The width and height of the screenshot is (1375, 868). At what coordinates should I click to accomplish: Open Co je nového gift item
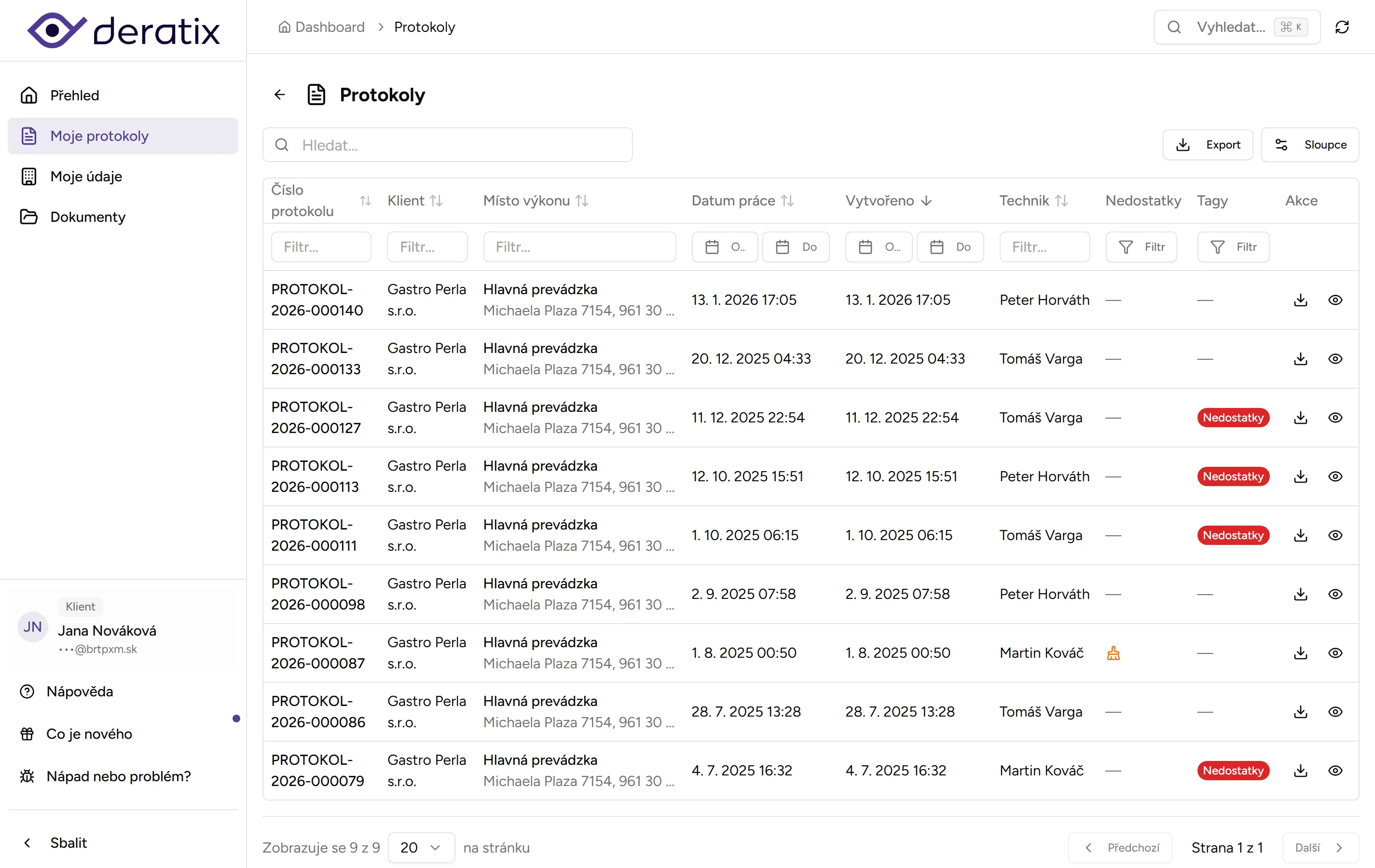[x=88, y=734]
